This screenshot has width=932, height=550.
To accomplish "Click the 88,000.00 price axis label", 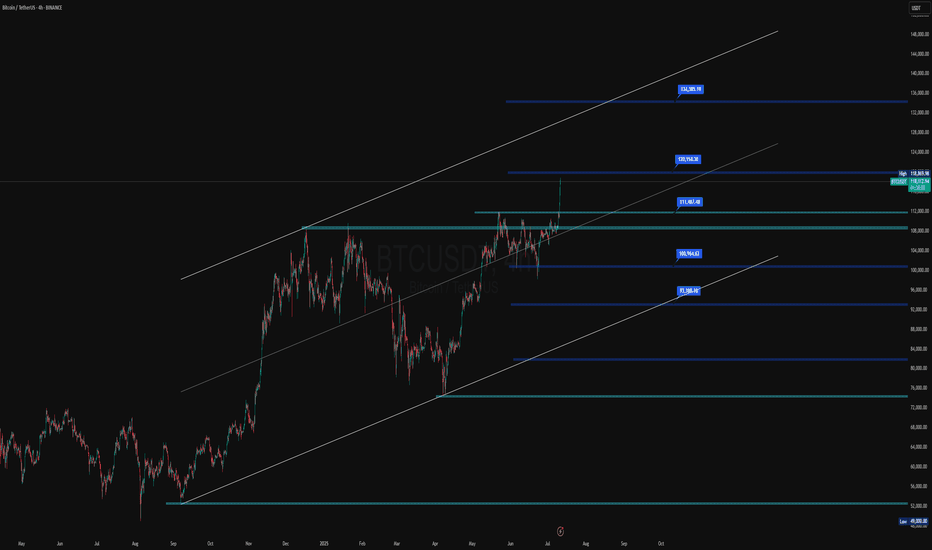I will tap(920, 329).
